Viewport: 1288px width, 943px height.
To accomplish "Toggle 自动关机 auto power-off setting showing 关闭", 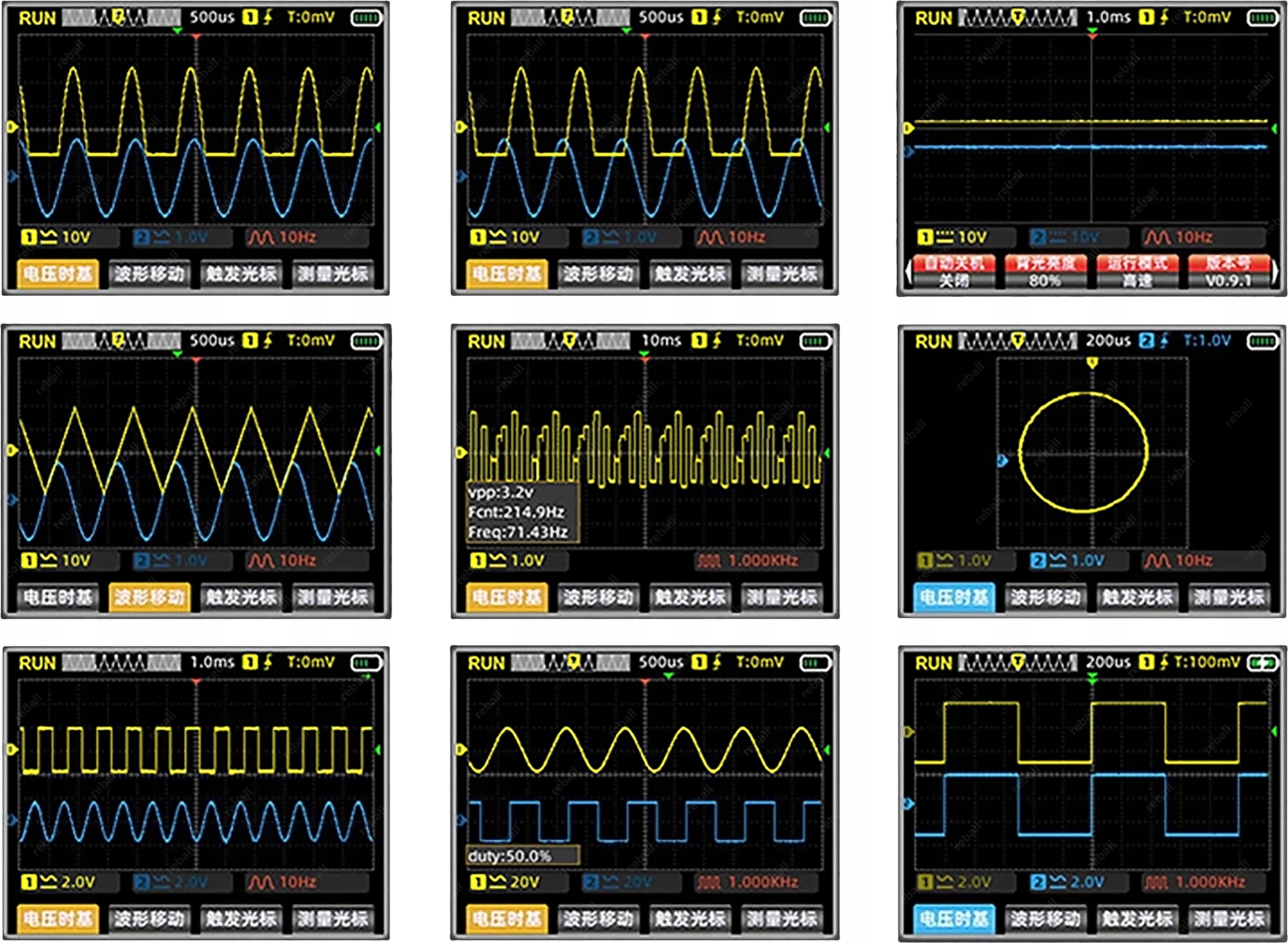I will coord(954,272).
